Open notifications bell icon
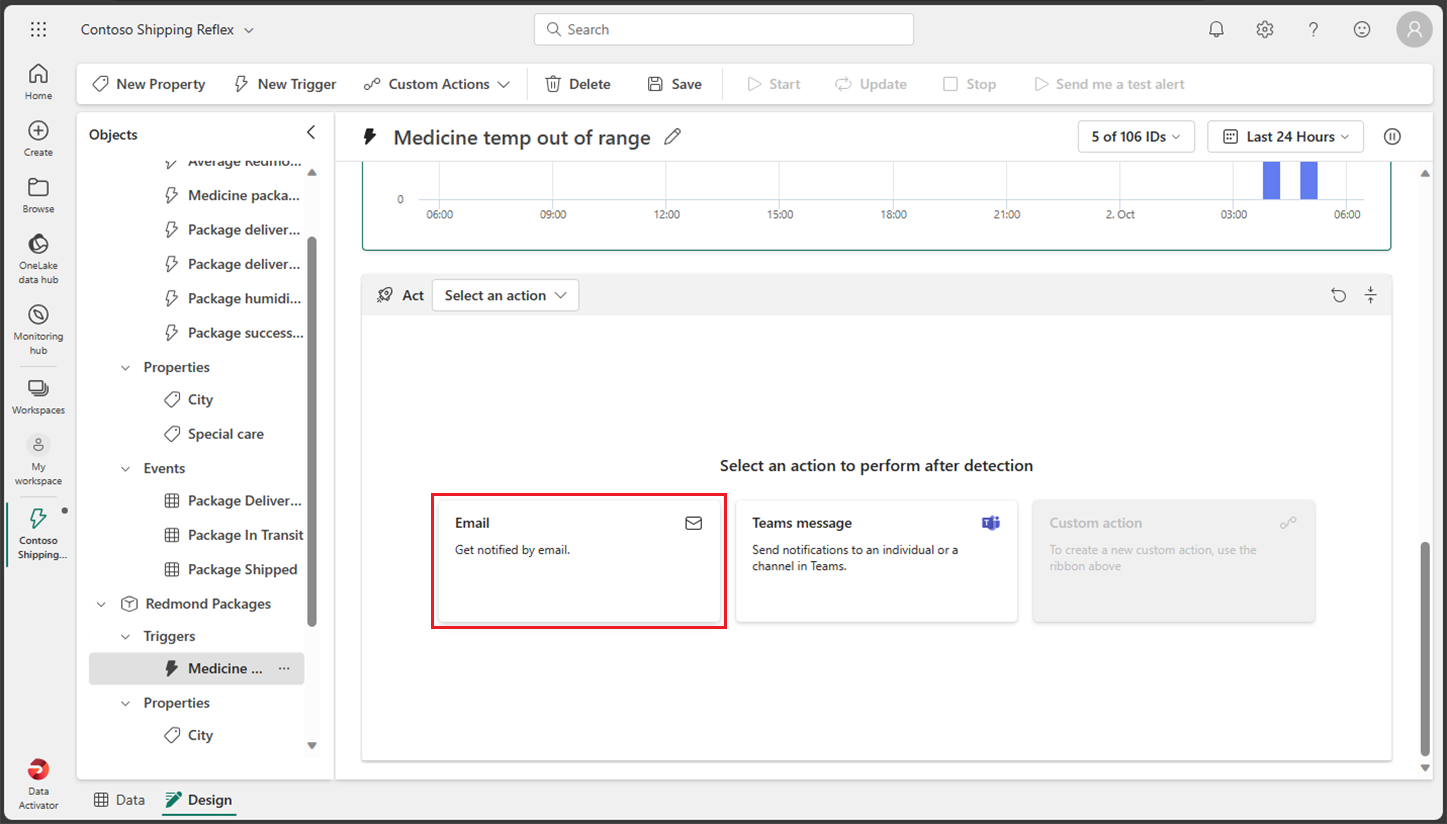 click(1216, 29)
